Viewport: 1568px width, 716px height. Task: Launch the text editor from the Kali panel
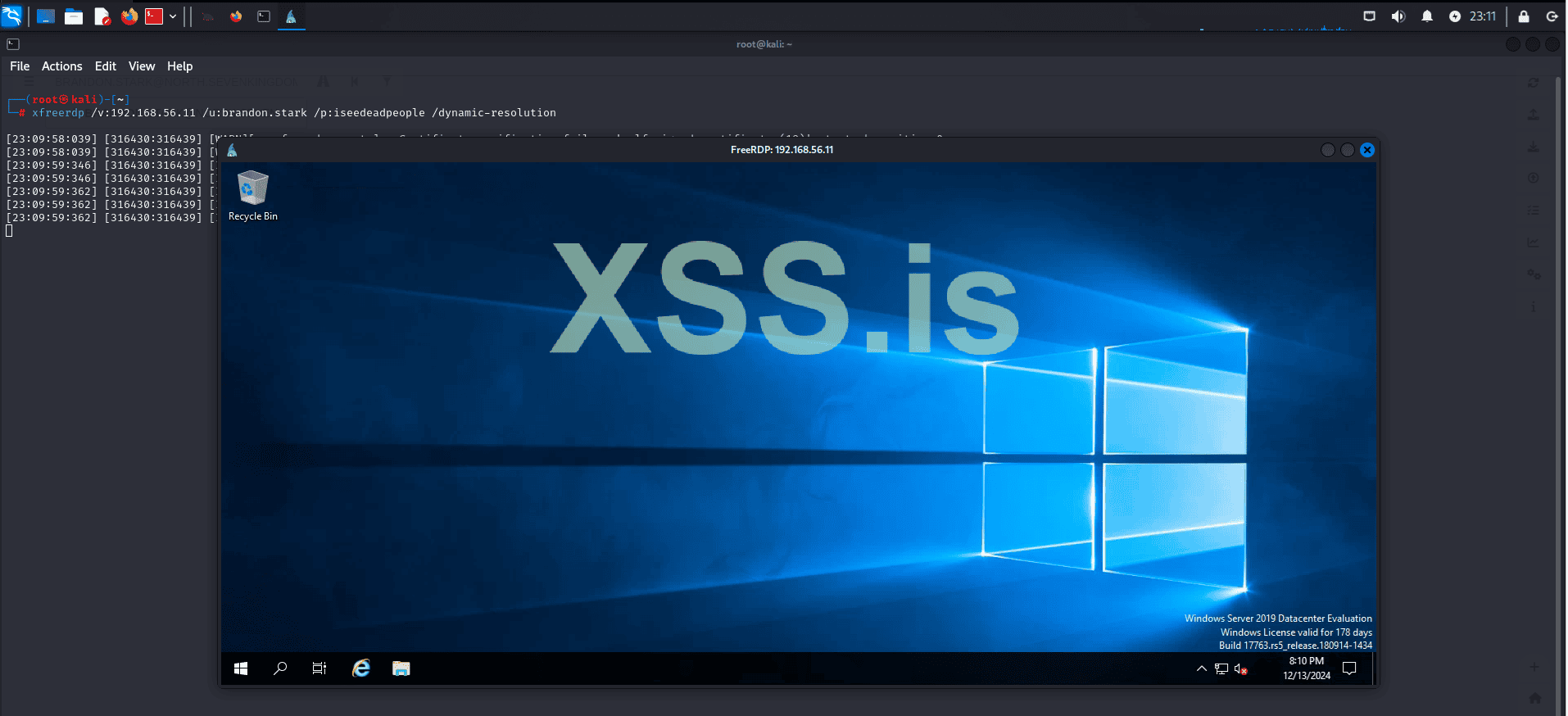tap(102, 16)
